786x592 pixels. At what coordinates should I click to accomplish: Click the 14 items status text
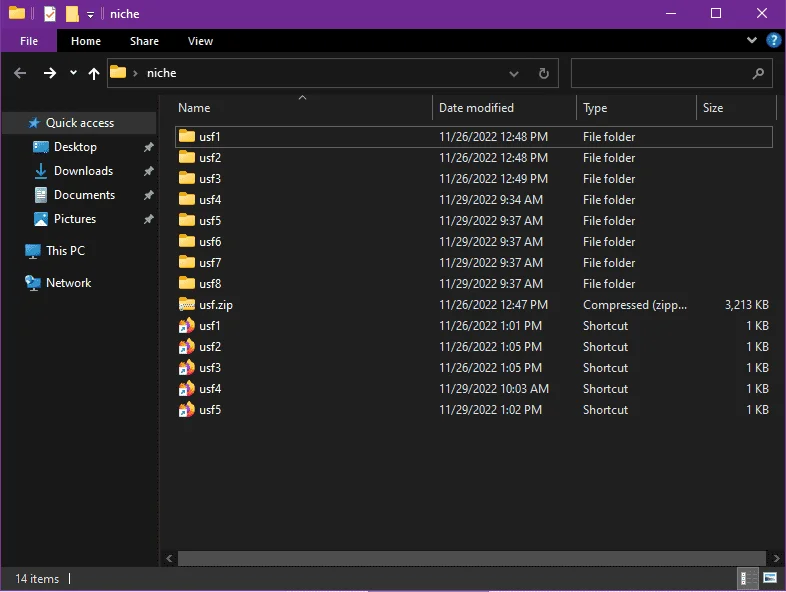tap(37, 579)
